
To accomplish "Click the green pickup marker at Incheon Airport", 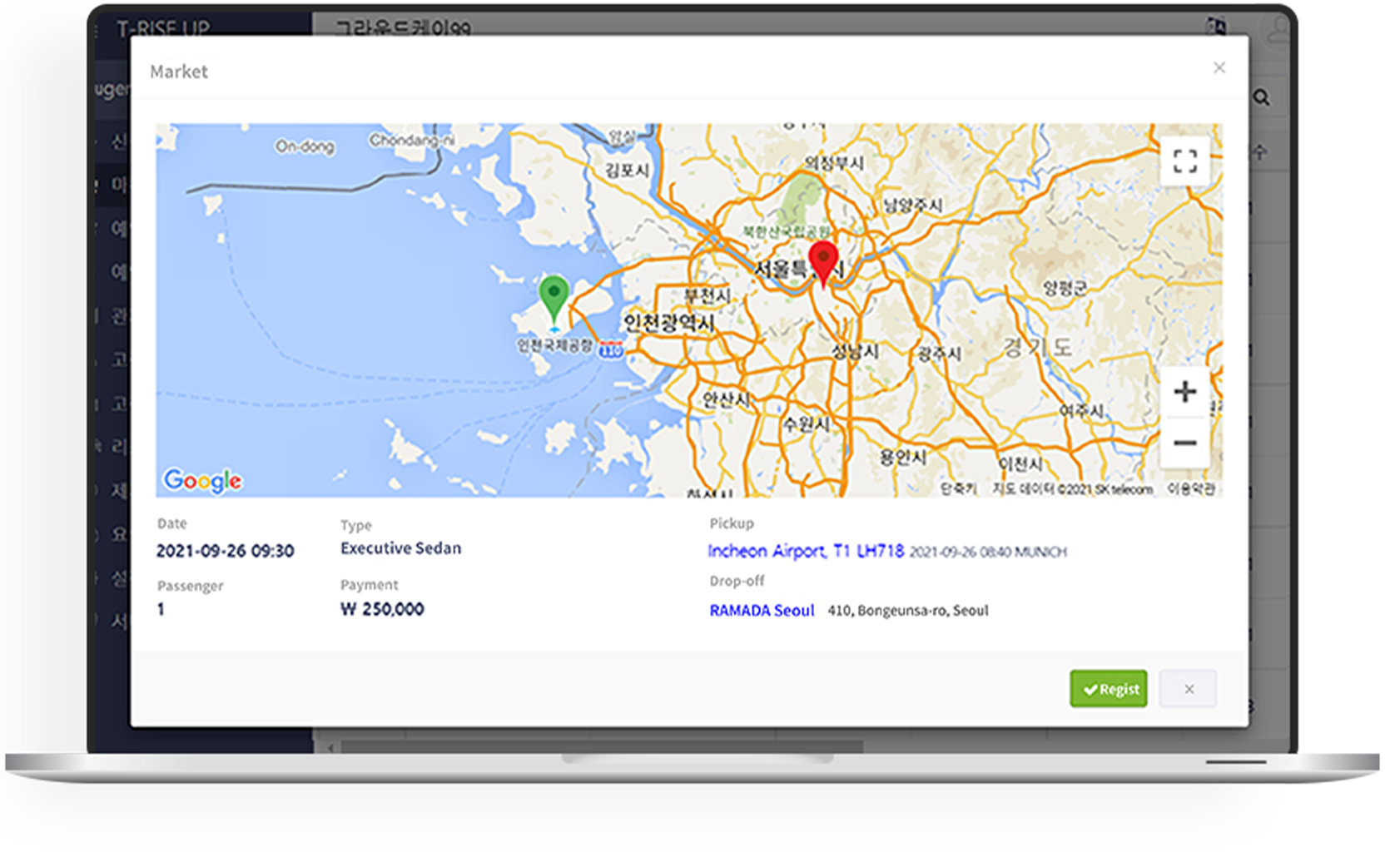I will coord(554,299).
